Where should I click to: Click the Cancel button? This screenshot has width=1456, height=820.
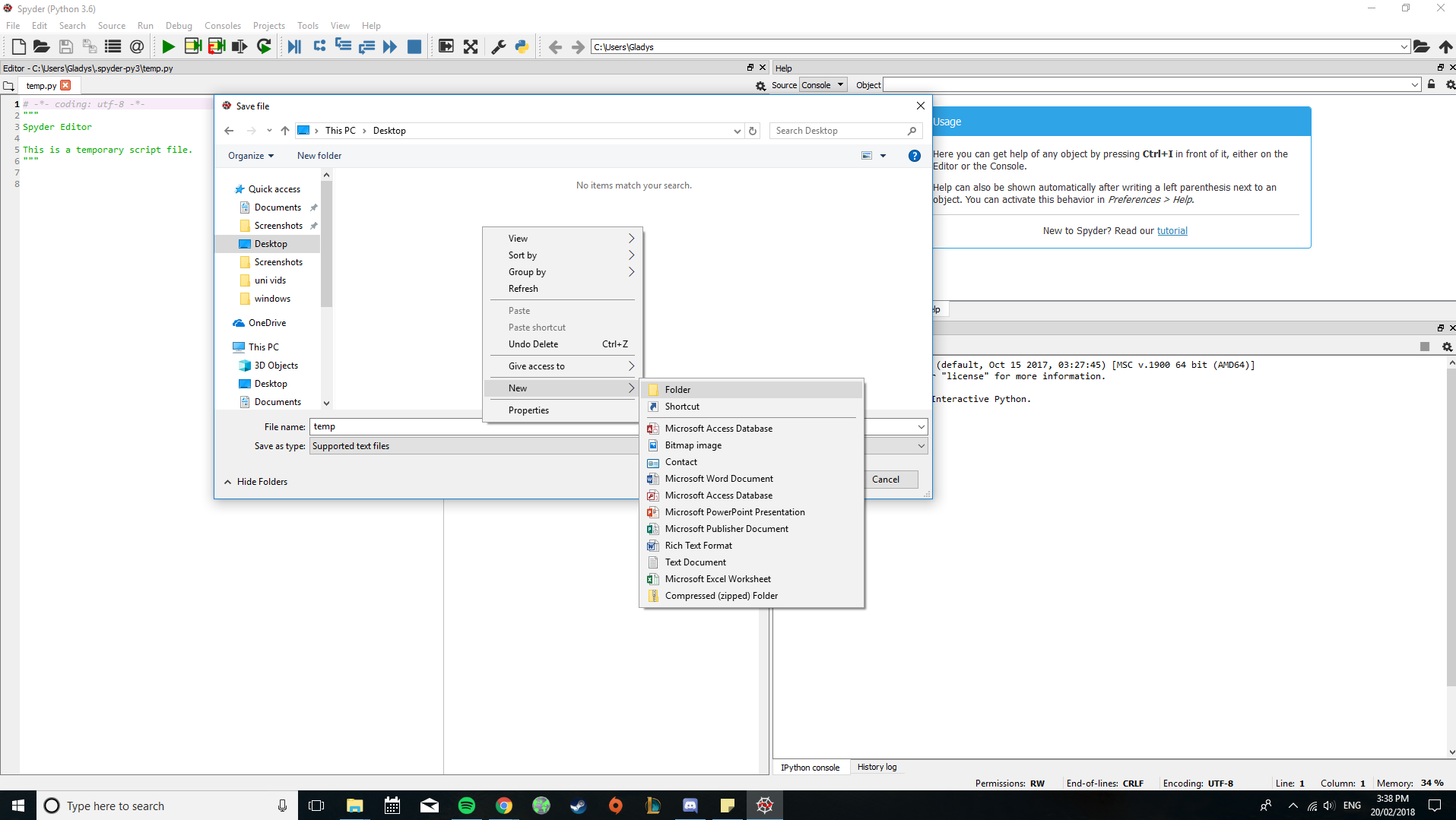coord(885,480)
